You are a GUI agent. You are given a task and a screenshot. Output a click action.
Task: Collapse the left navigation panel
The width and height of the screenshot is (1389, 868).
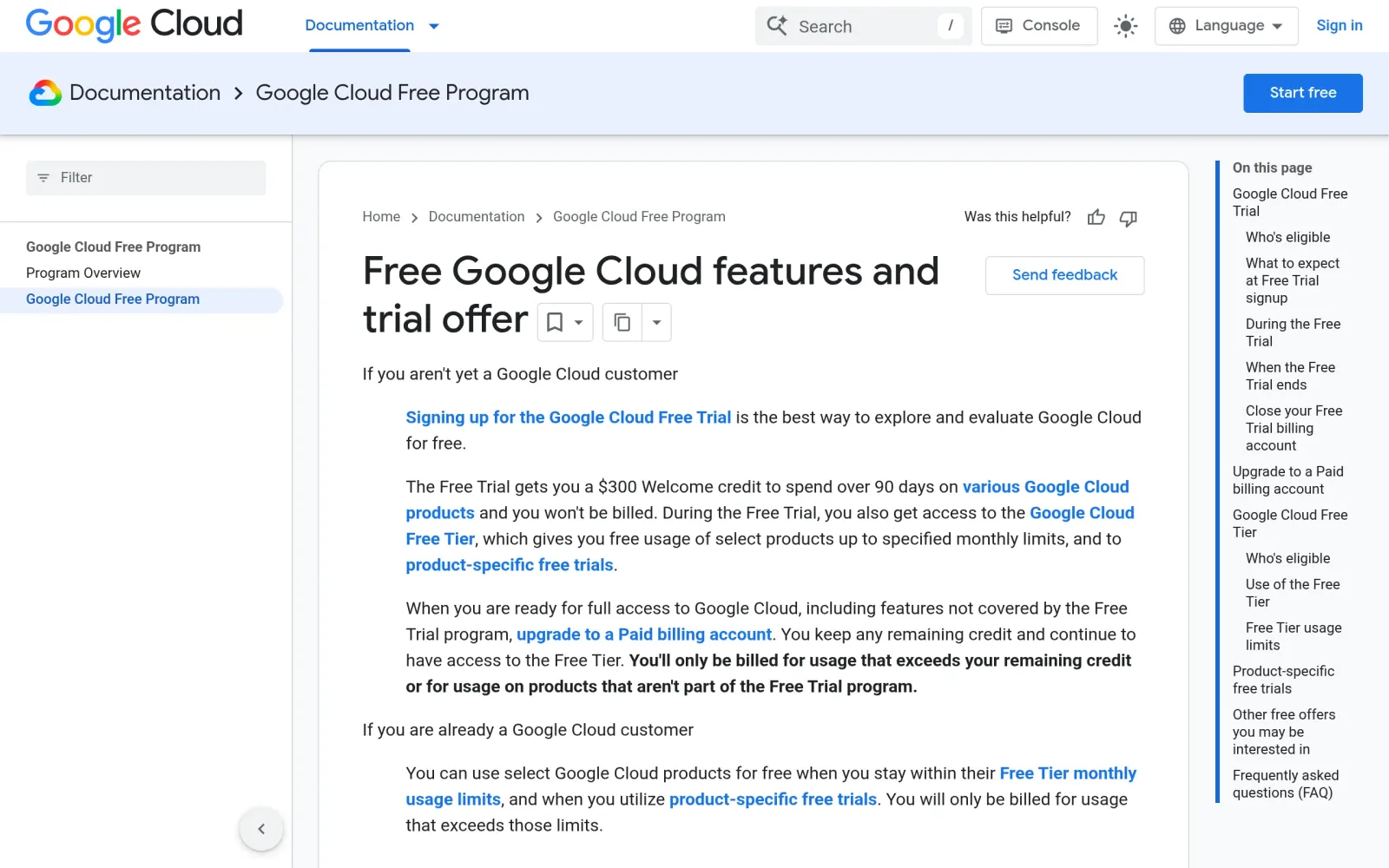pyautogui.click(x=261, y=829)
